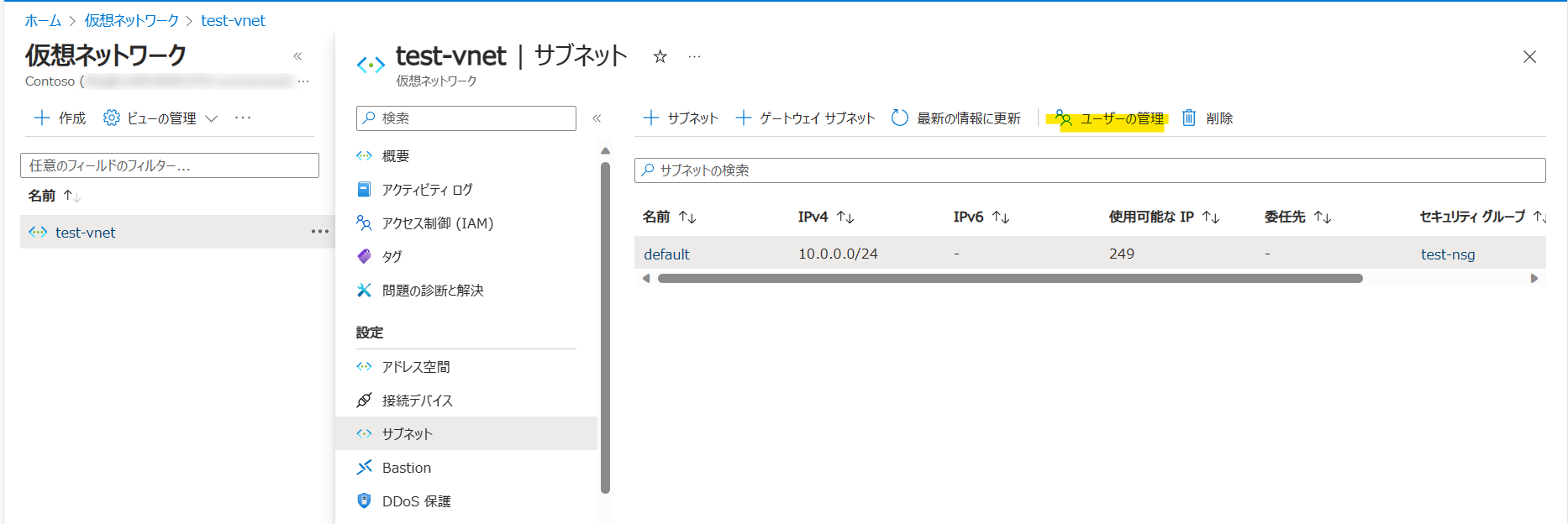Click the wrench icon for 問題の診断と解決
Screen dimensions: 1568x524
click(364, 290)
